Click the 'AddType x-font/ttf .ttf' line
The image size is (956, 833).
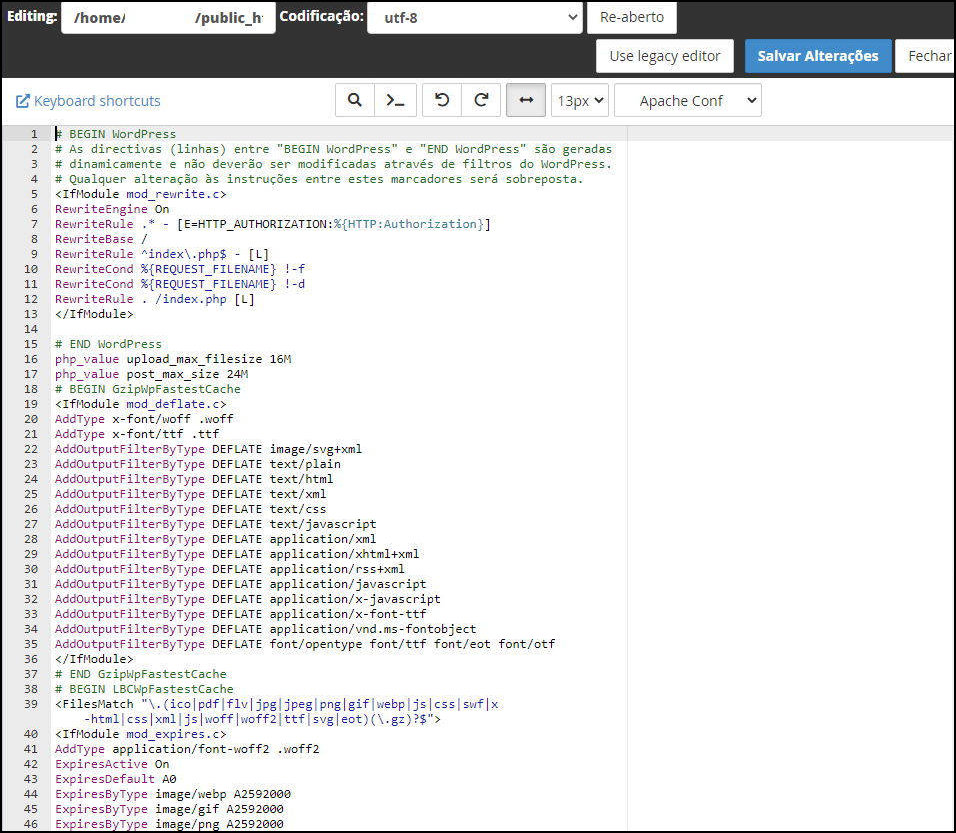tap(137, 434)
